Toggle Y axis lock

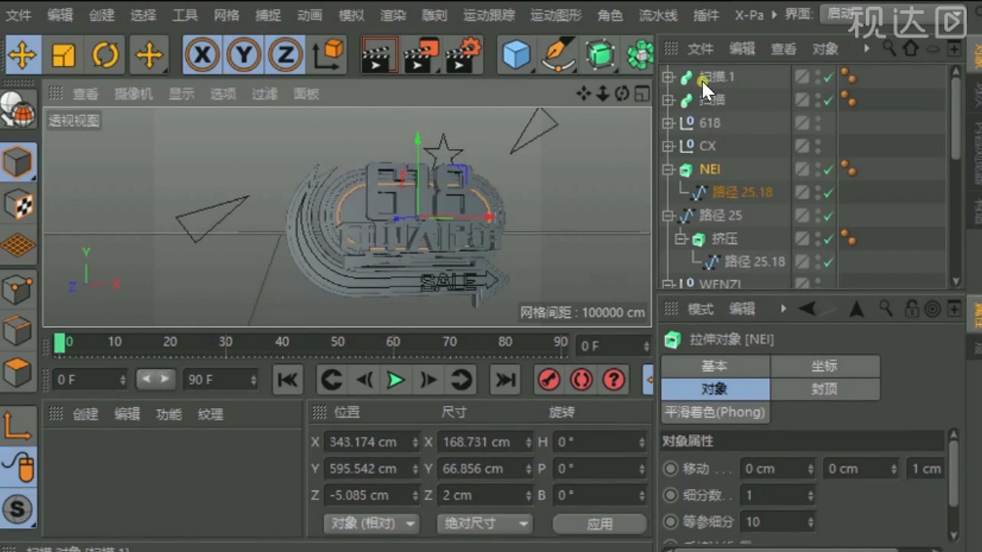pos(244,55)
